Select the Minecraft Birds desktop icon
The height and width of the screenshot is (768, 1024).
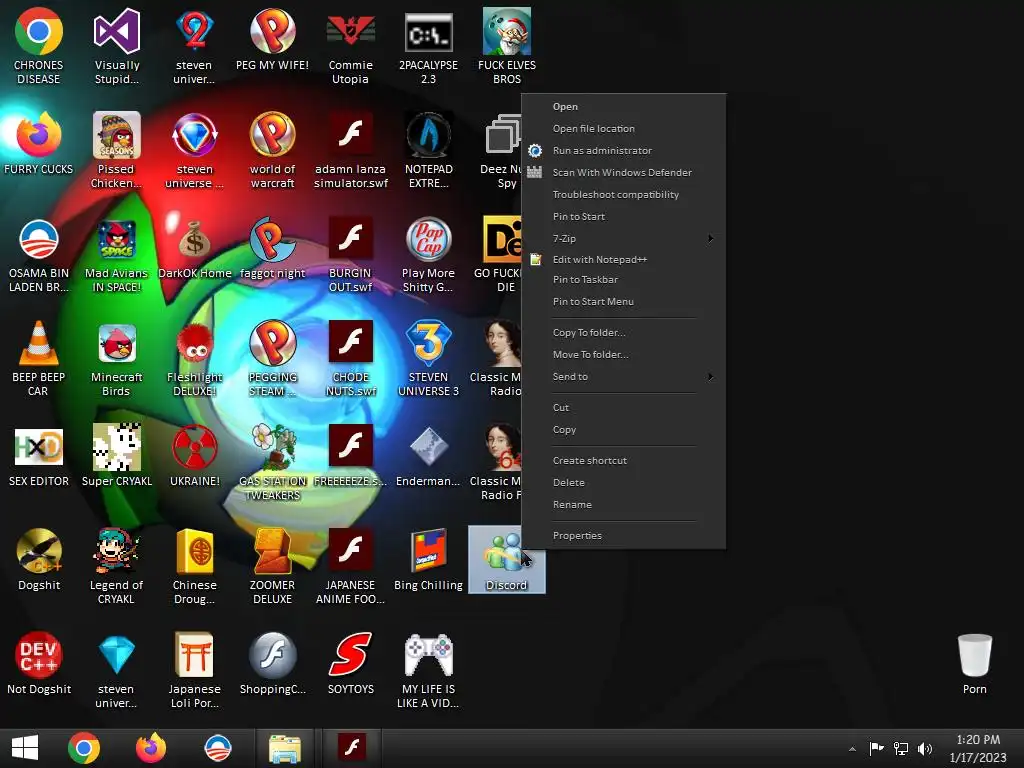116,358
